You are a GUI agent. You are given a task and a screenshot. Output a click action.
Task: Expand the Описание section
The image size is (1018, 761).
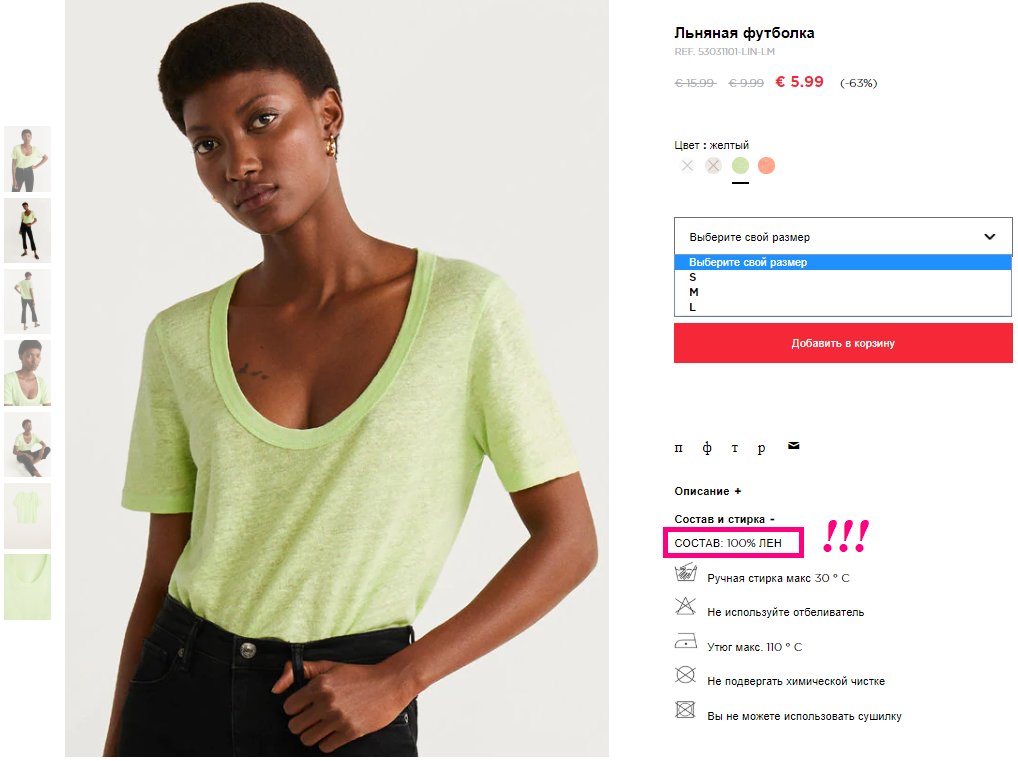[x=708, y=492]
